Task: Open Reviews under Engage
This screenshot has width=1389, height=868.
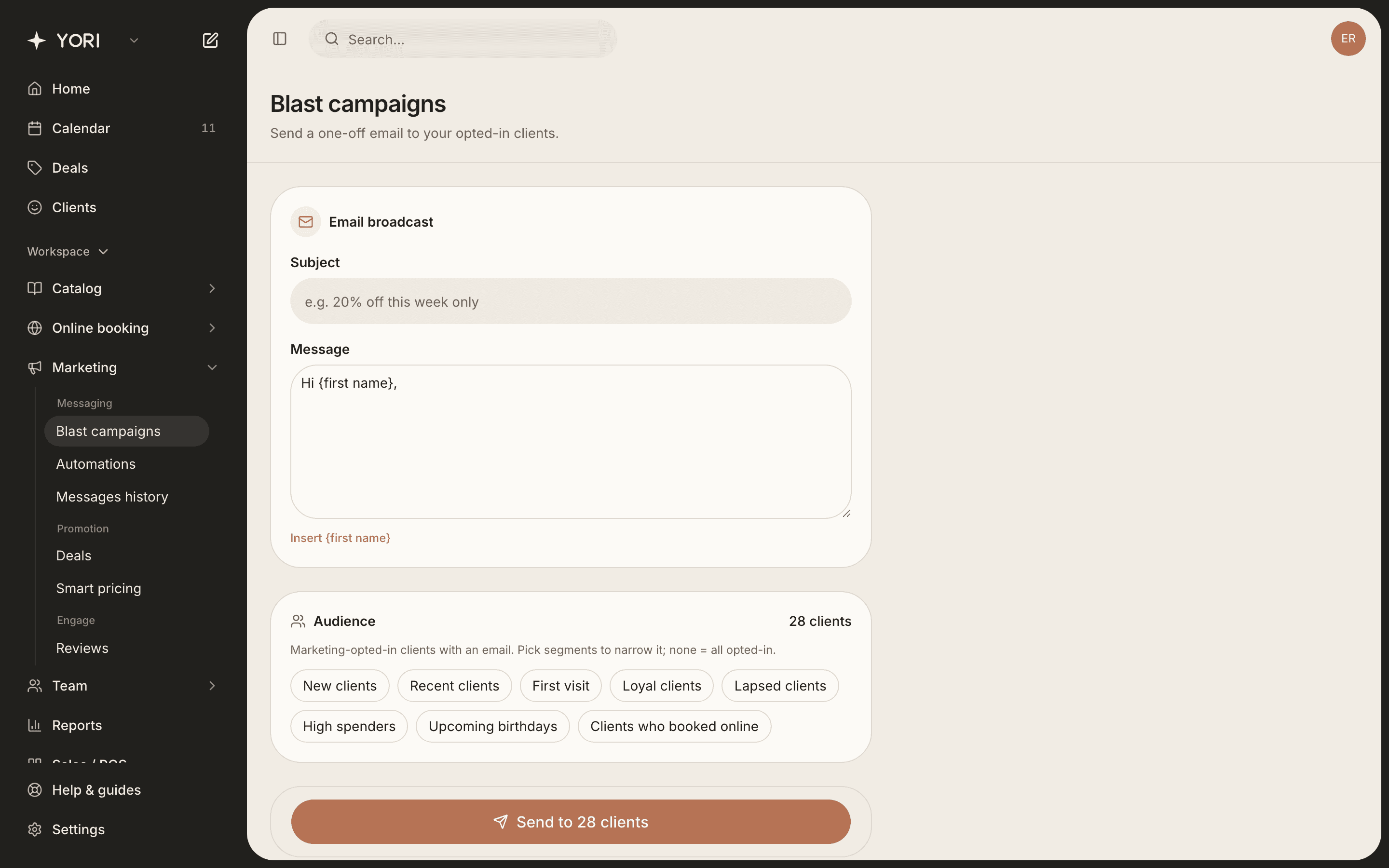Action: coord(82,648)
